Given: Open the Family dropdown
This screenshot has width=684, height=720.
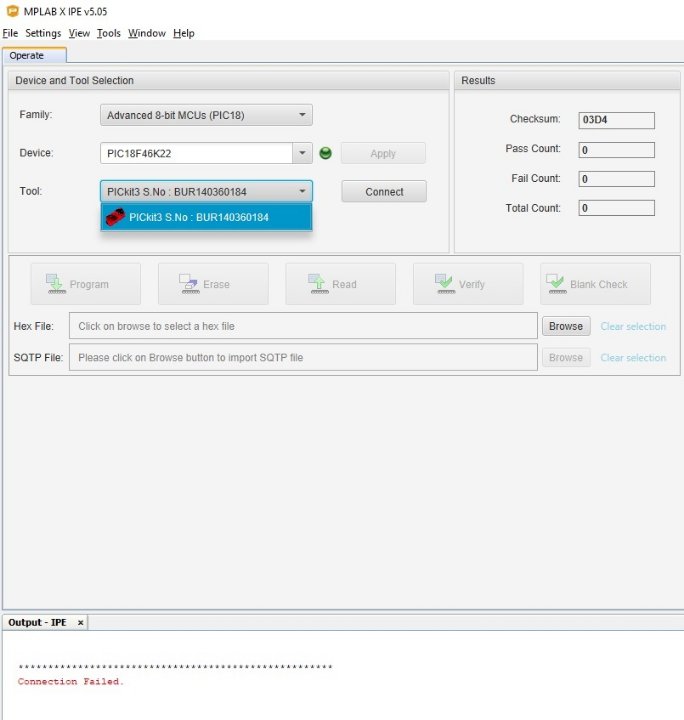Looking at the screenshot, I should pyautogui.click(x=206, y=115).
